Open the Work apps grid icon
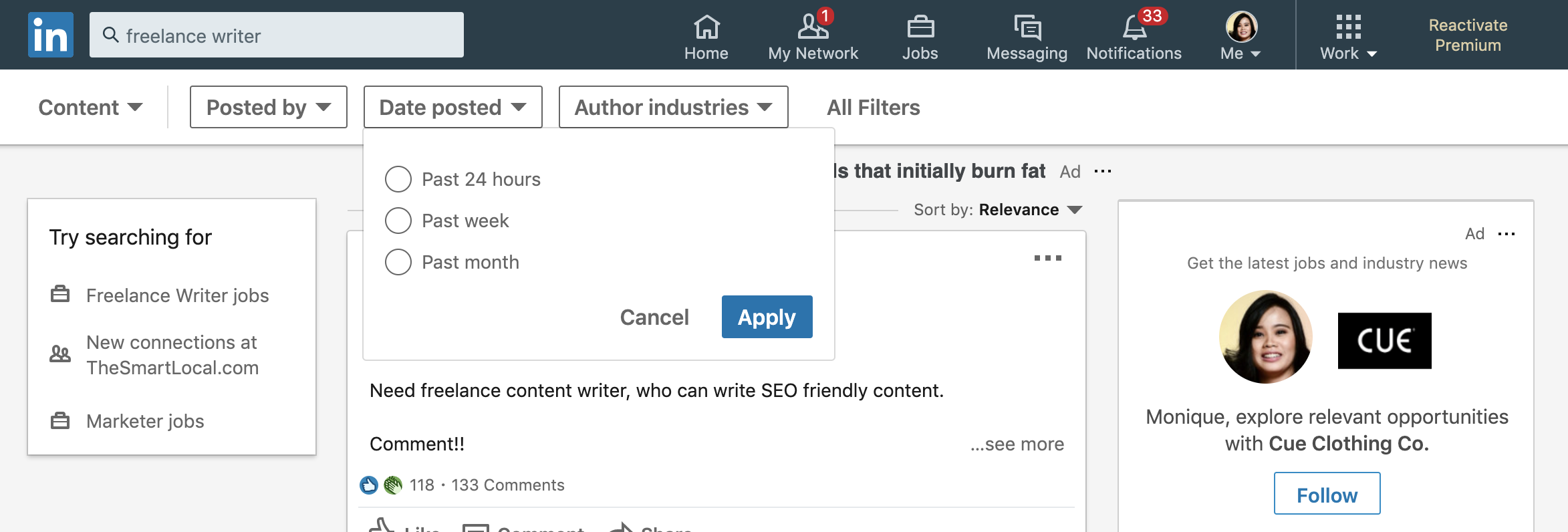 (x=1348, y=27)
